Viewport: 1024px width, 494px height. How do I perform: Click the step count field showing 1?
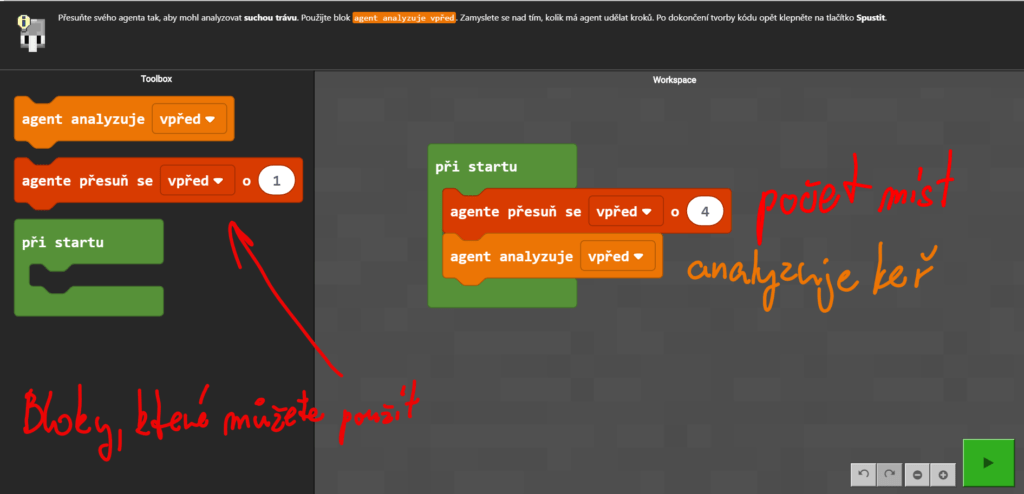click(x=276, y=181)
